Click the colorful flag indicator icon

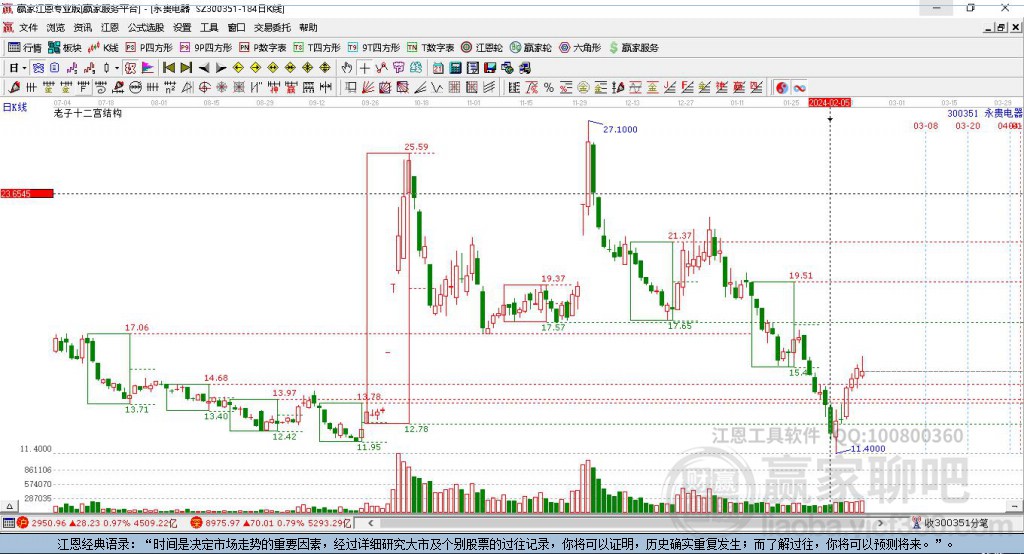(x=148, y=68)
